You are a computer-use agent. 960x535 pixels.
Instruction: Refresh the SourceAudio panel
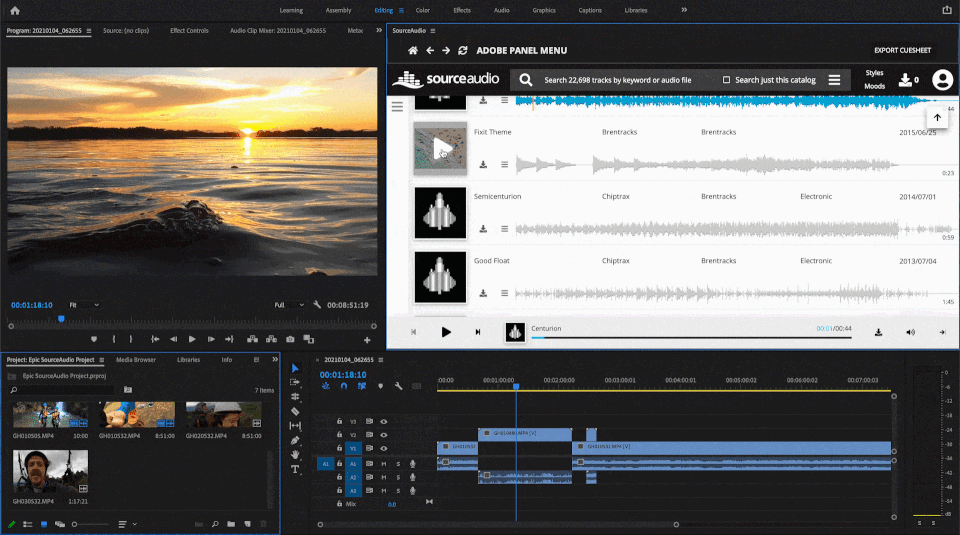click(463, 51)
